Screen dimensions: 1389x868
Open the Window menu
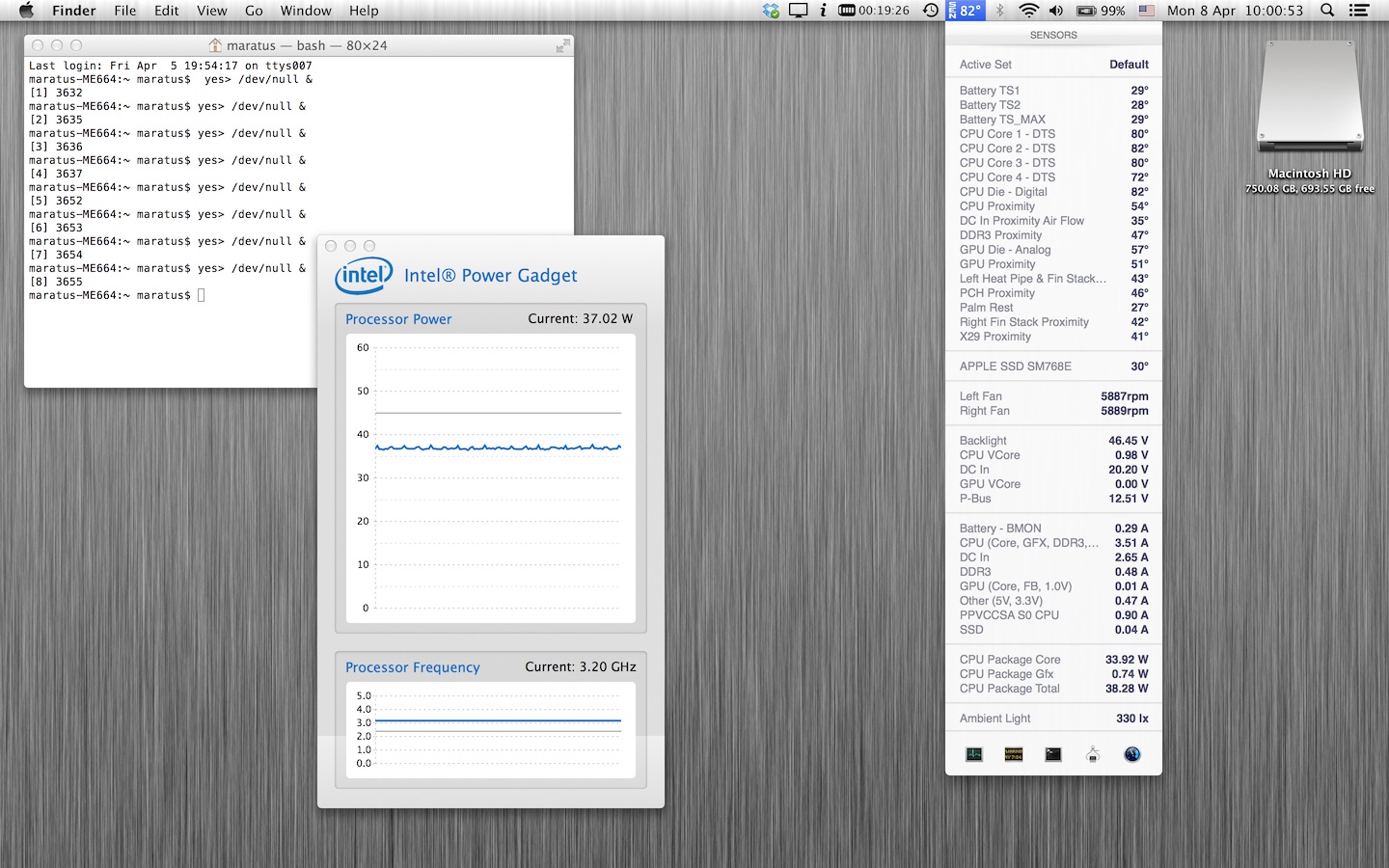(x=306, y=11)
